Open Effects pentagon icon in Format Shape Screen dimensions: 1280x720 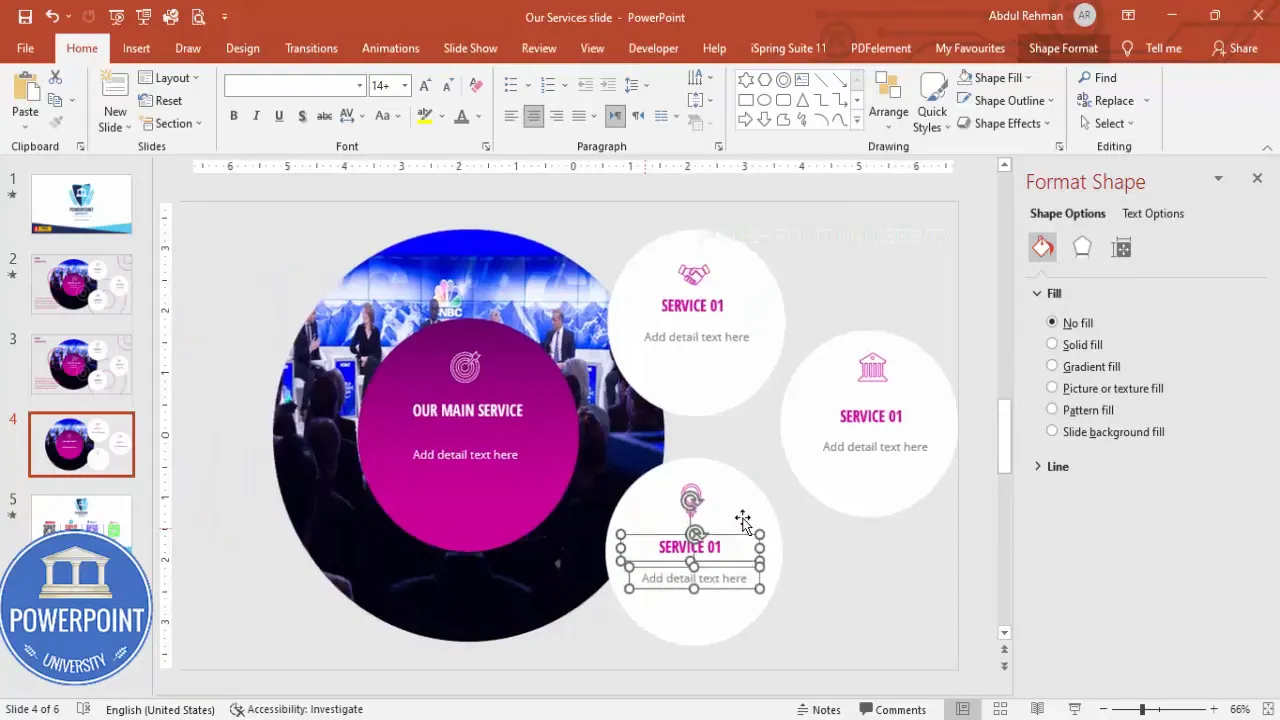pos(1082,248)
